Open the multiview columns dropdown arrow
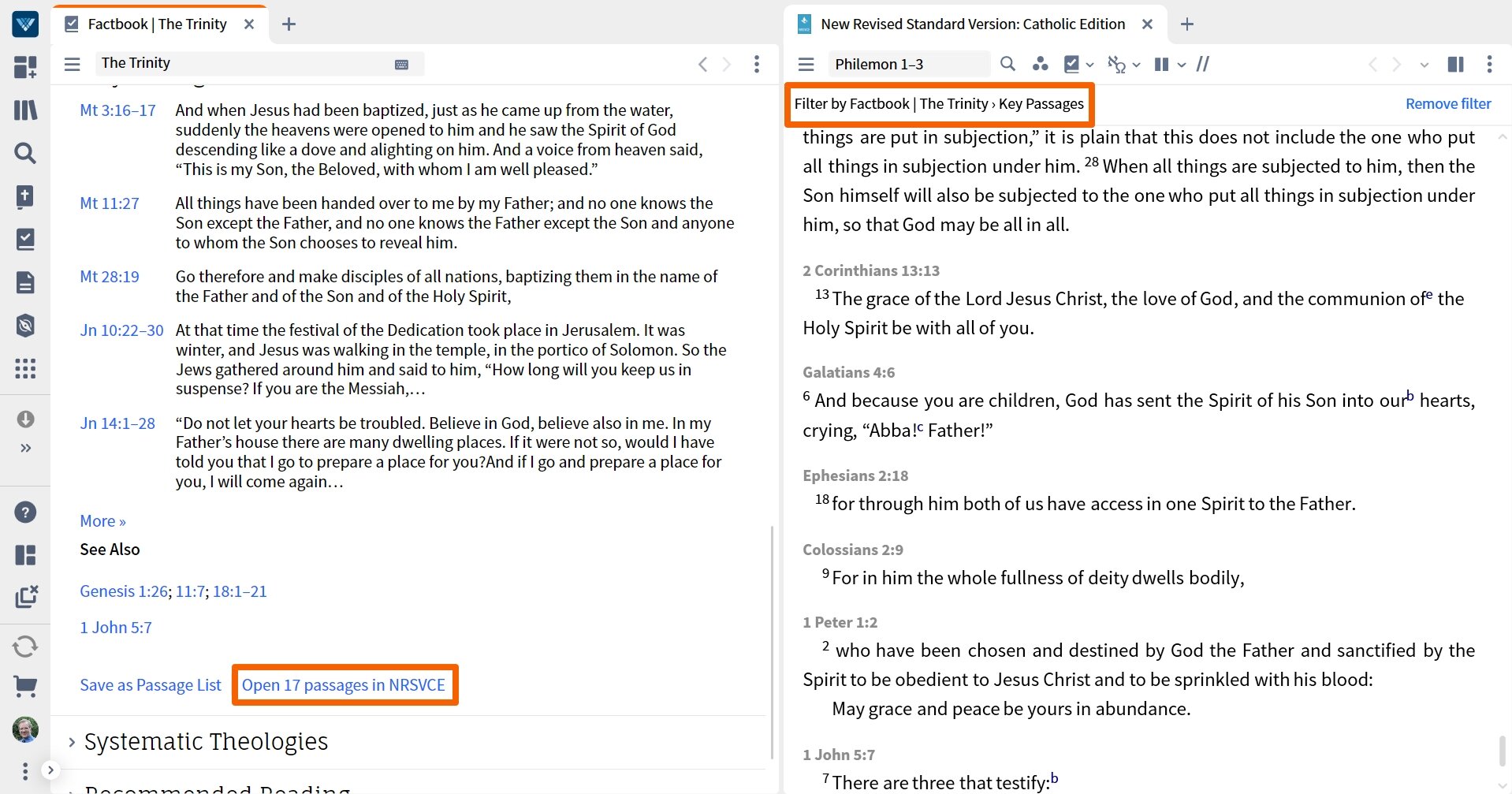 1181,65
